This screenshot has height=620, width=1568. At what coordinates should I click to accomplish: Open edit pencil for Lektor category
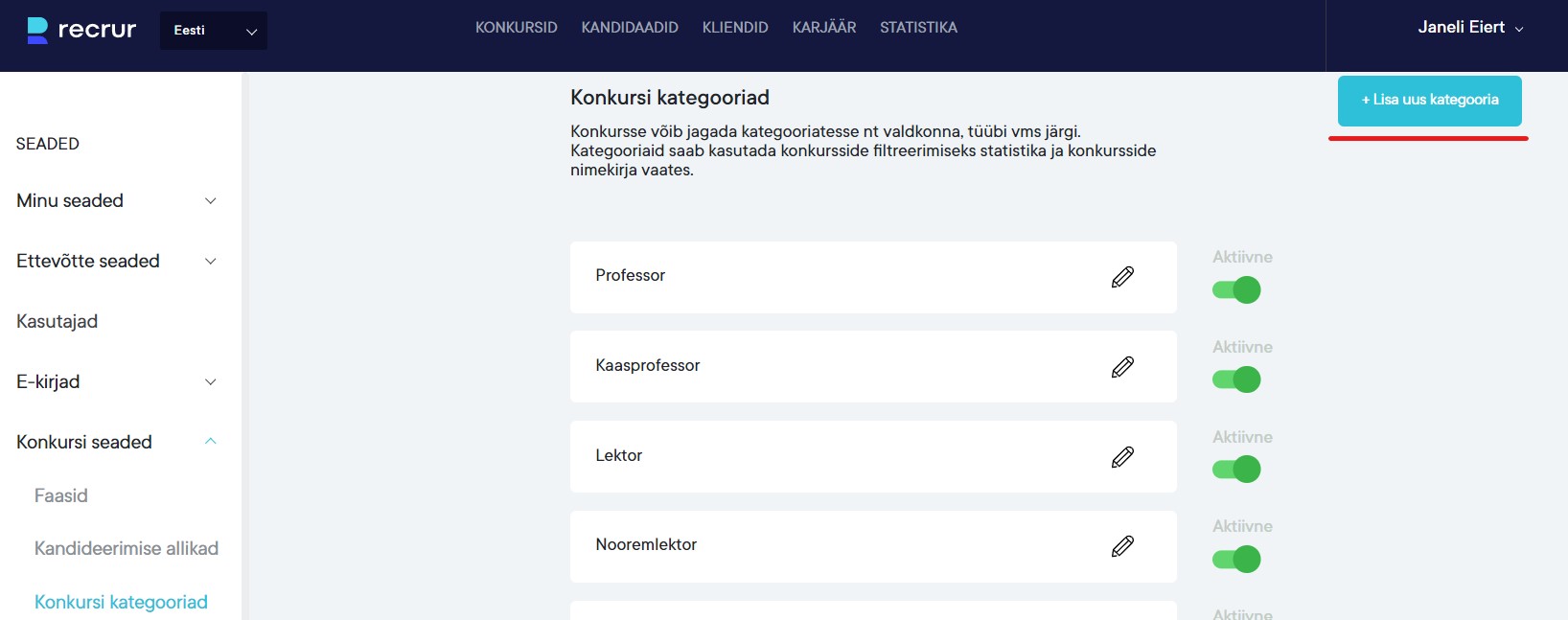[x=1122, y=457]
